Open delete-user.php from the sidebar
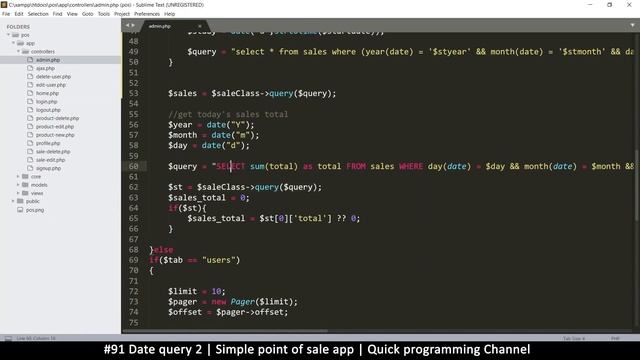Viewport: 640px width, 360px height. (53, 77)
